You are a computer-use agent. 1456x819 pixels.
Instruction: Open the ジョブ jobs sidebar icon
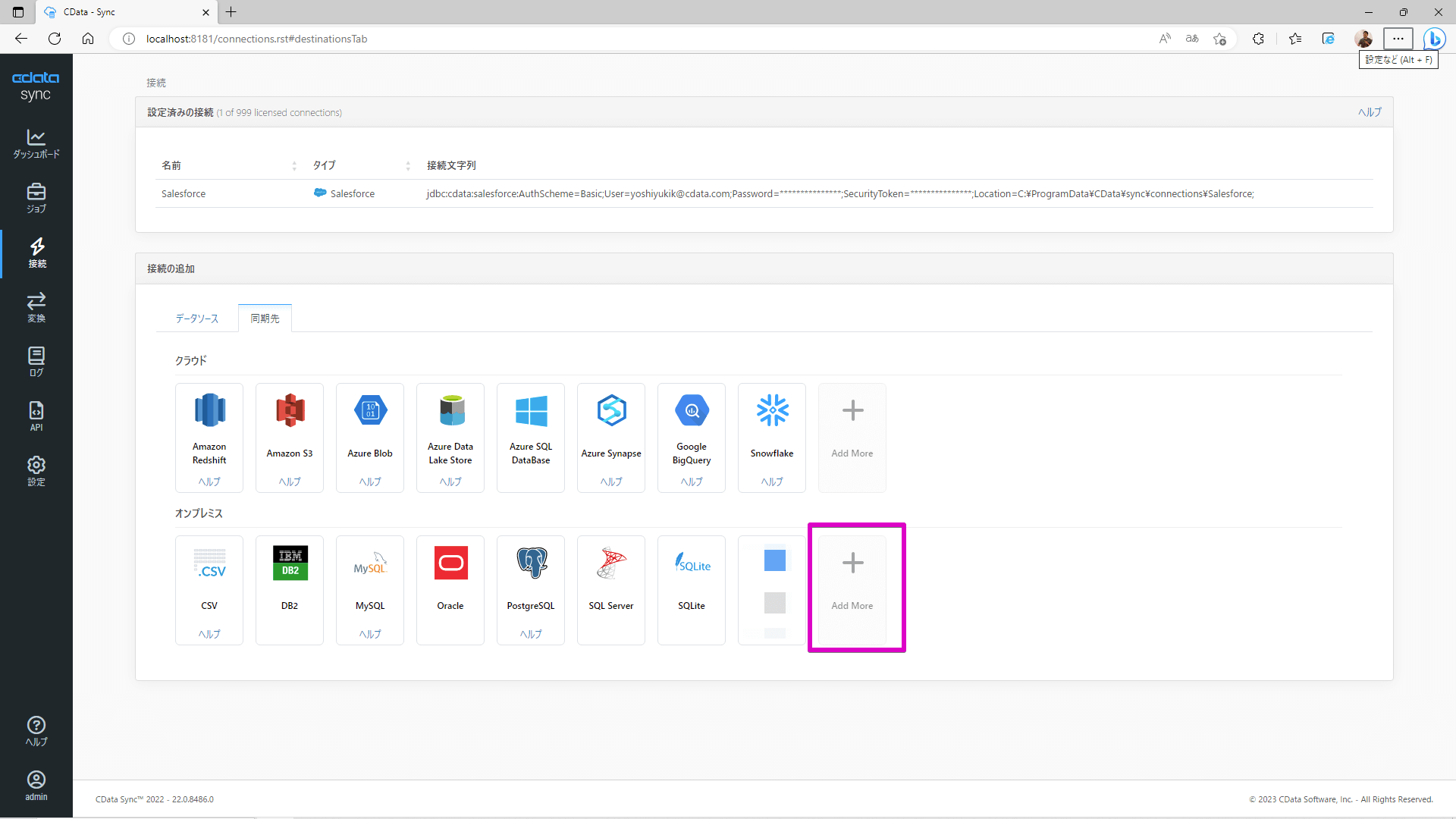pyautogui.click(x=36, y=198)
